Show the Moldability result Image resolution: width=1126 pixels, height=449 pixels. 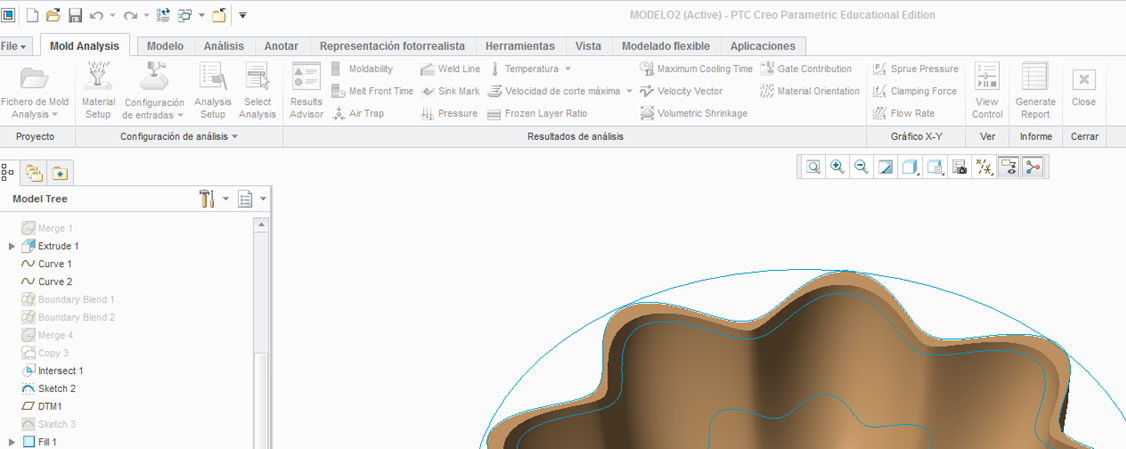pos(362,69)
